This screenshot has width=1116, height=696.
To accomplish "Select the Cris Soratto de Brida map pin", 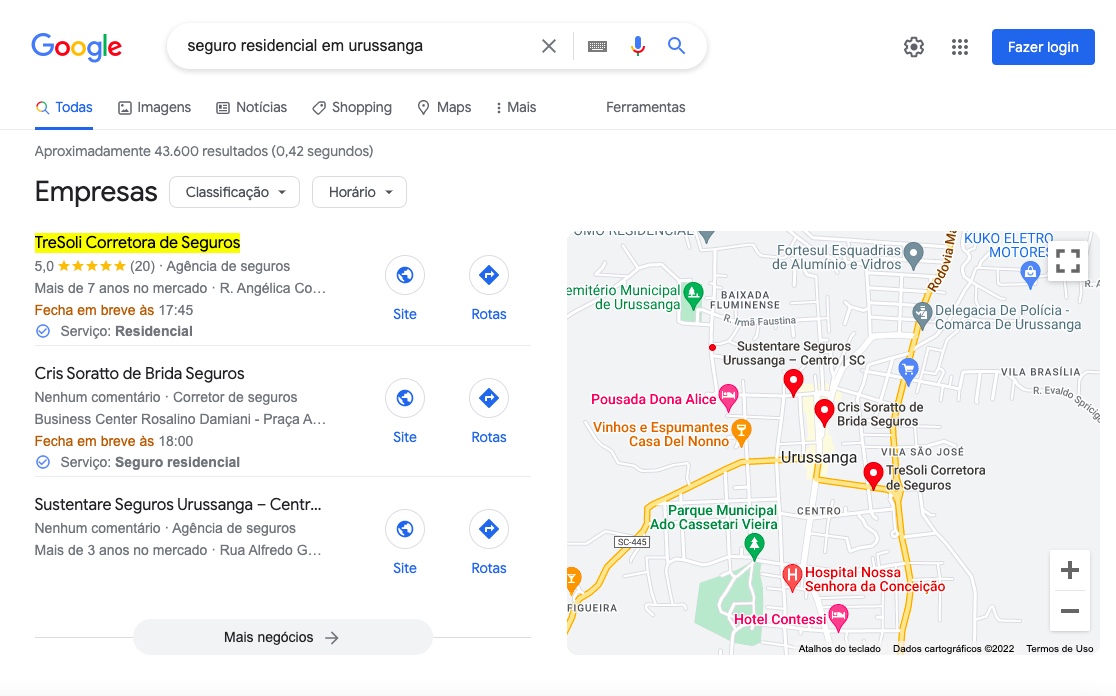I will pyautogui.click(x=824, y=412).
